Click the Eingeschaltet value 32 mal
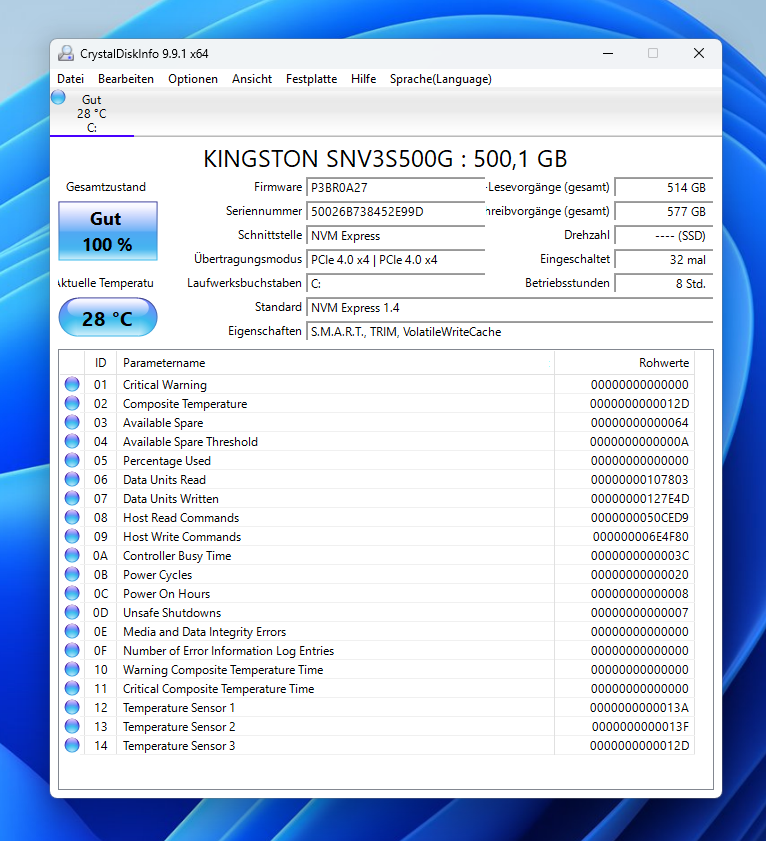 [664, 260]
